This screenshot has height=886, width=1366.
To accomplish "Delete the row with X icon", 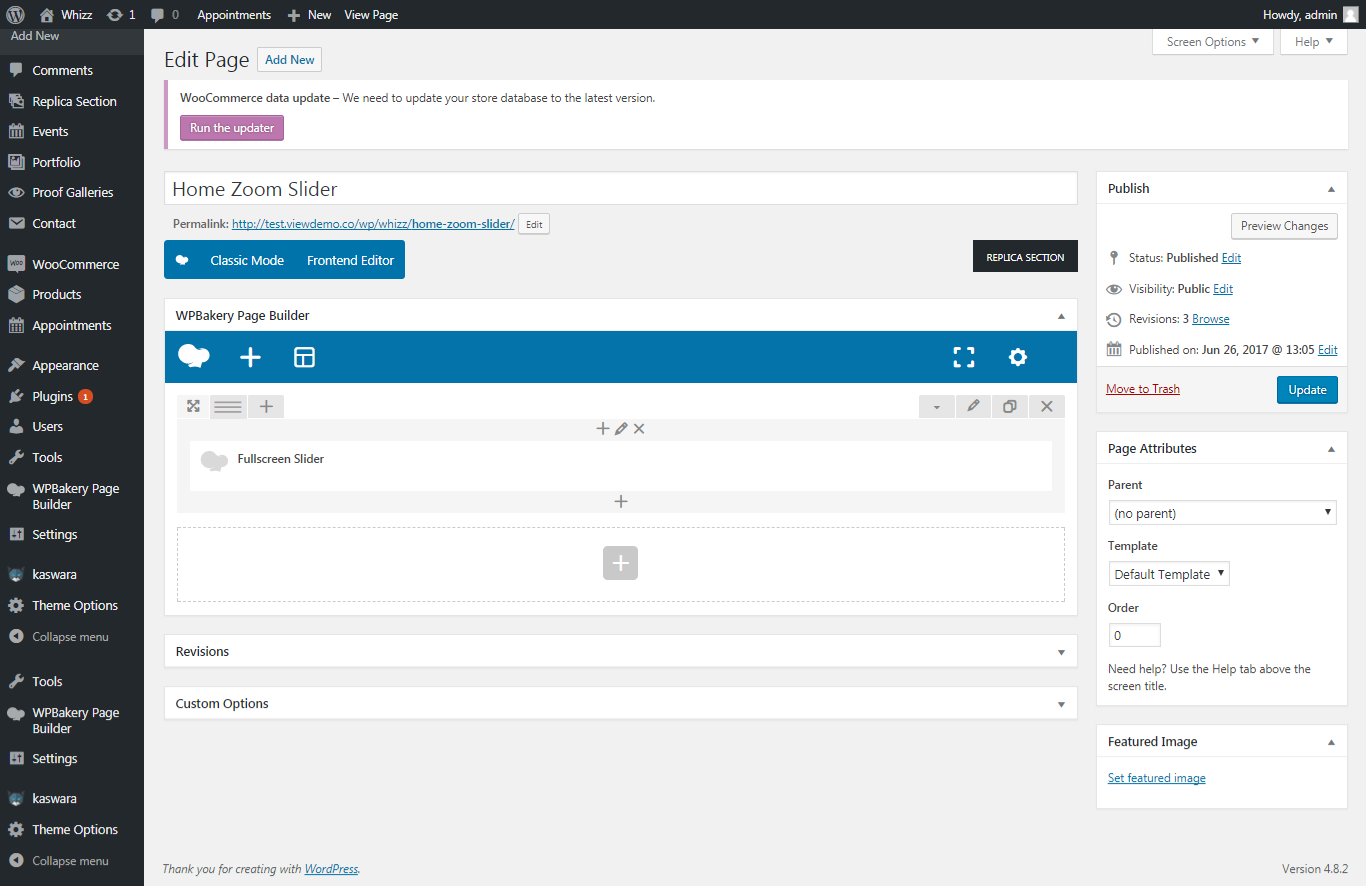I will click(x=1047, y=406).
